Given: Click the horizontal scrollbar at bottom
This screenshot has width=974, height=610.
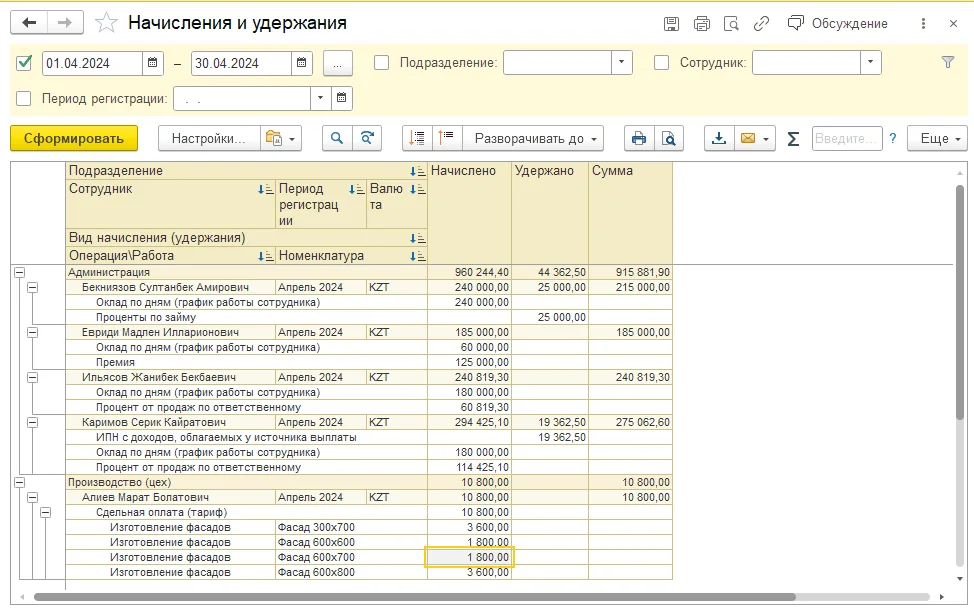Looking at the screenshot, I should (414, 597).
